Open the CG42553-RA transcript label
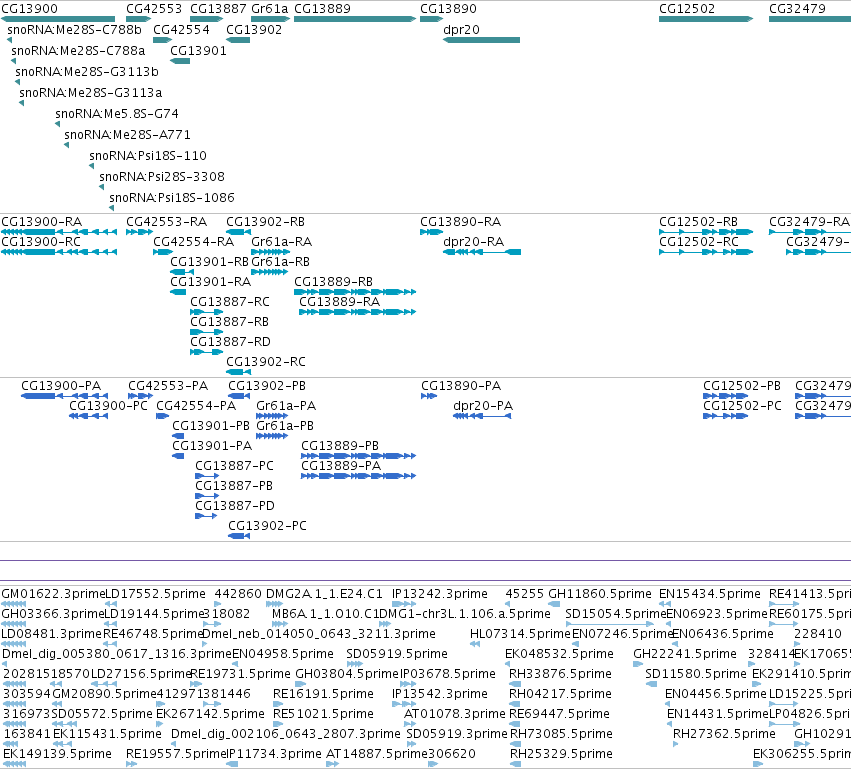This screenshot has height=769, width=851. point(167,222)
